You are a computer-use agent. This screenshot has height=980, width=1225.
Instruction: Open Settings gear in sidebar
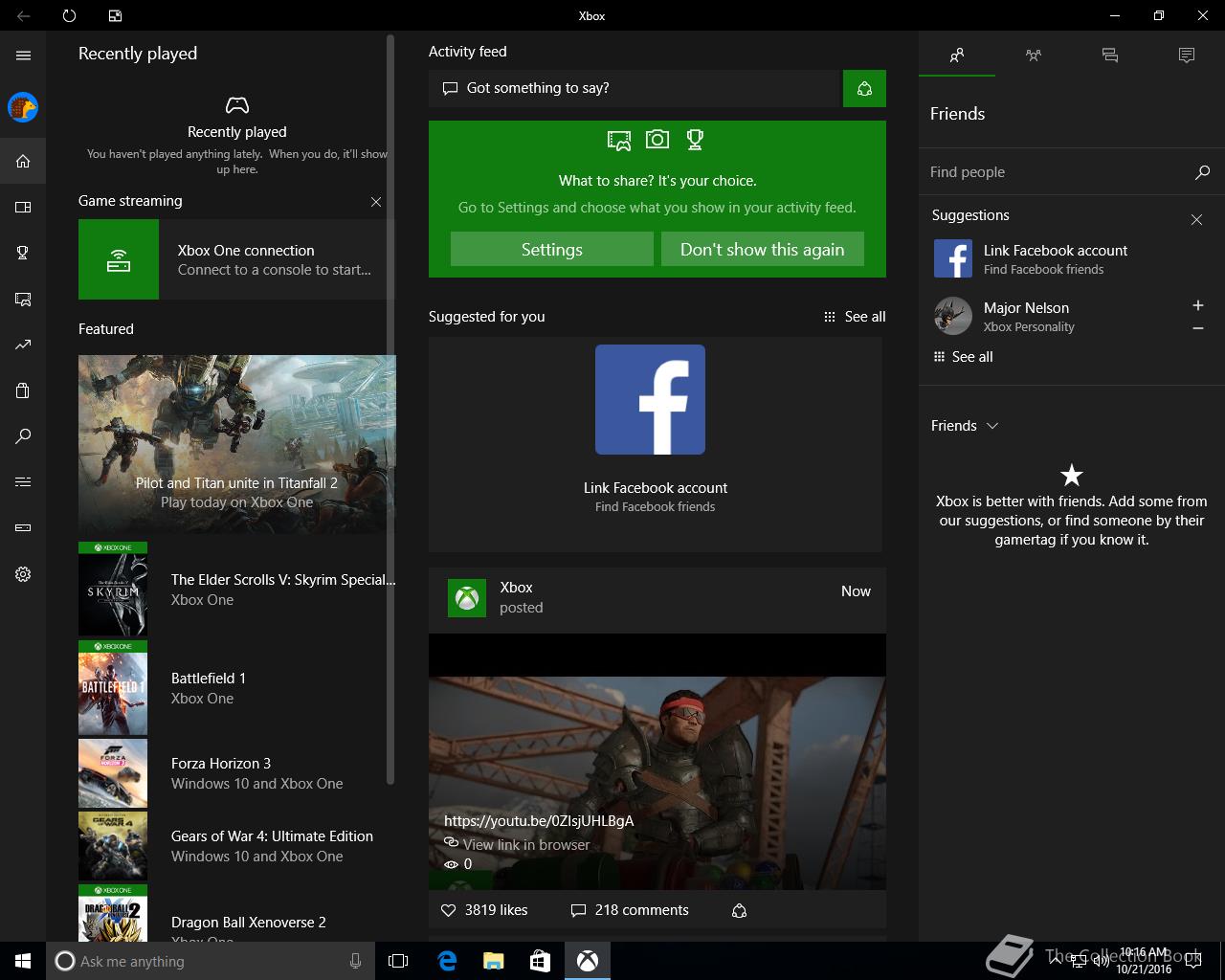23,574
